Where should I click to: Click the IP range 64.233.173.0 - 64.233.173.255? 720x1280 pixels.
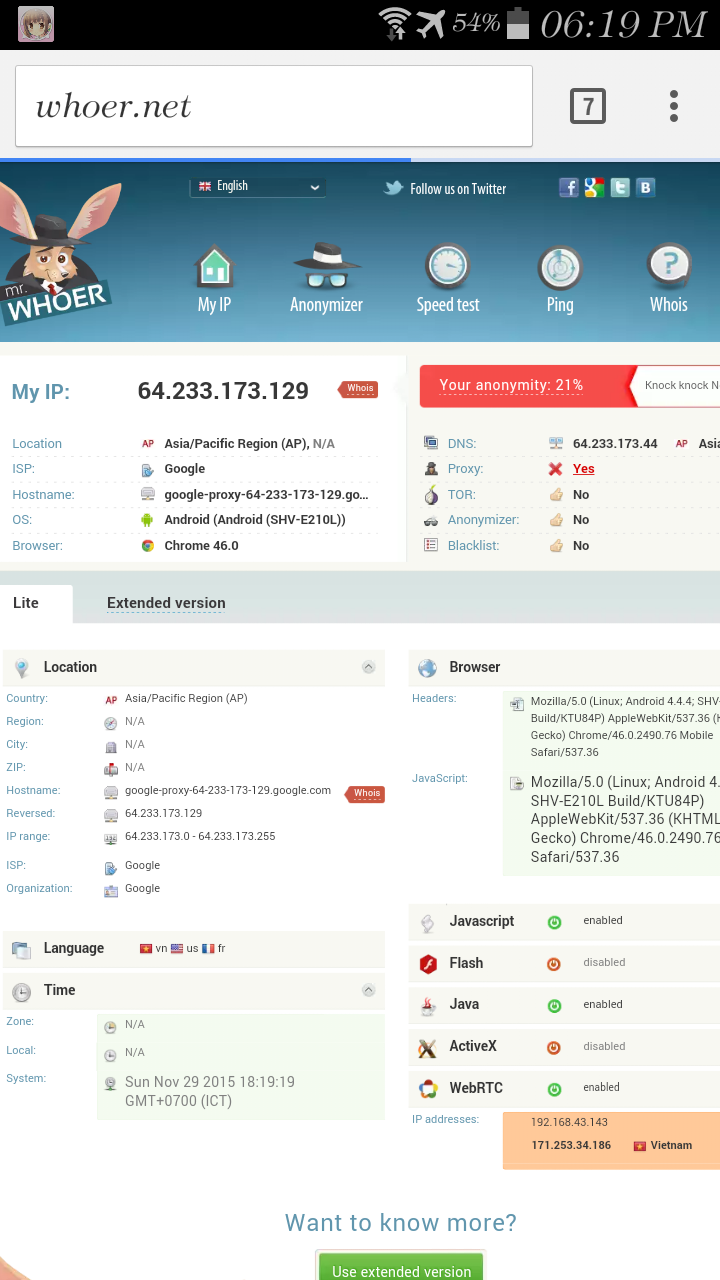click(200, 836)
